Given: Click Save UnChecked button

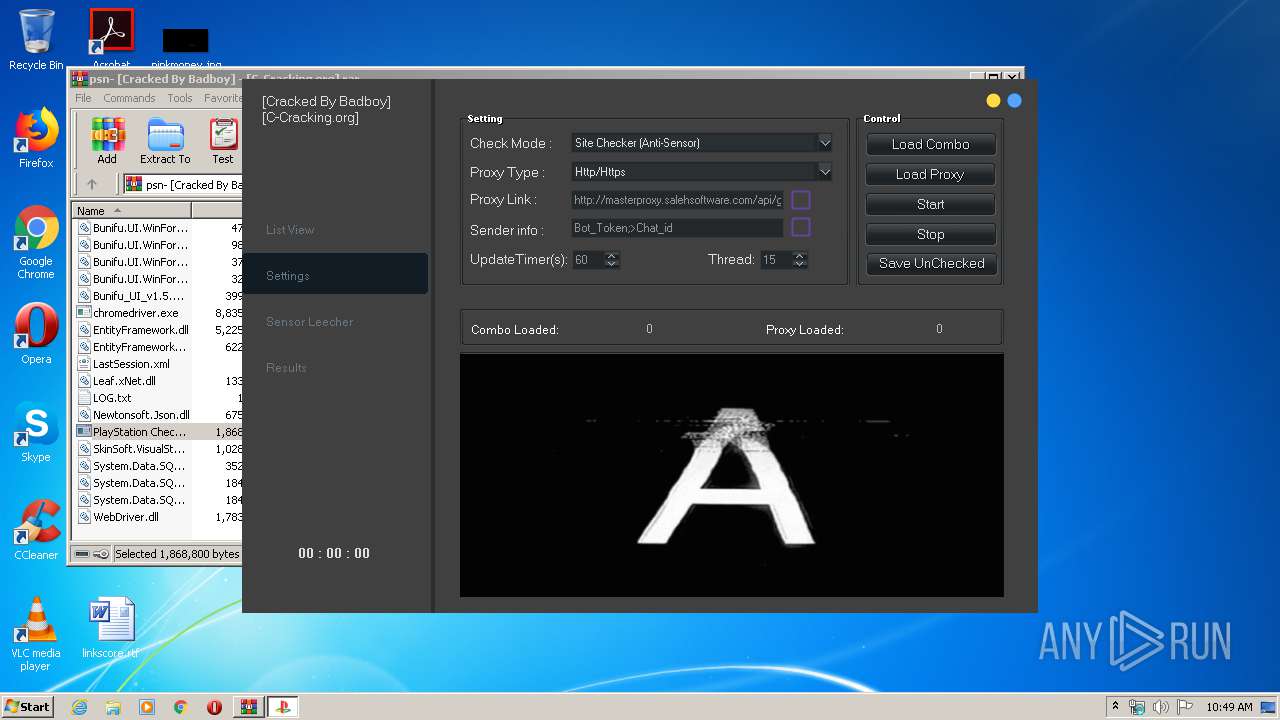Looking at the screenshot, I should (931, 263).
